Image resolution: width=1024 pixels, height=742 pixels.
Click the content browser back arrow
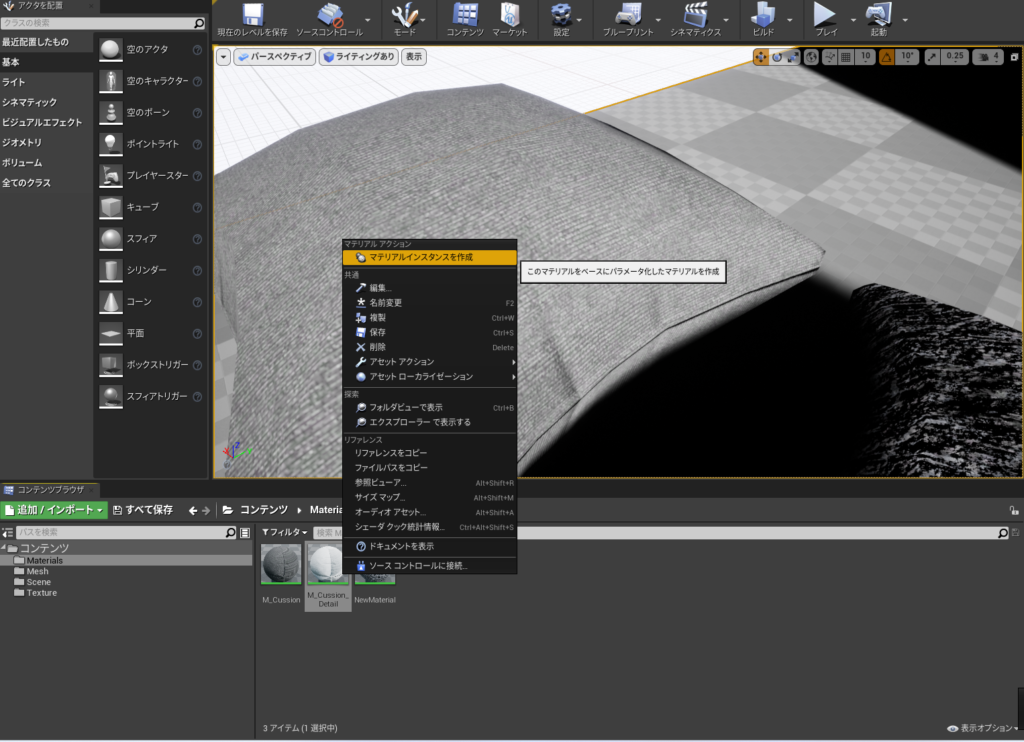click(193, 511)
